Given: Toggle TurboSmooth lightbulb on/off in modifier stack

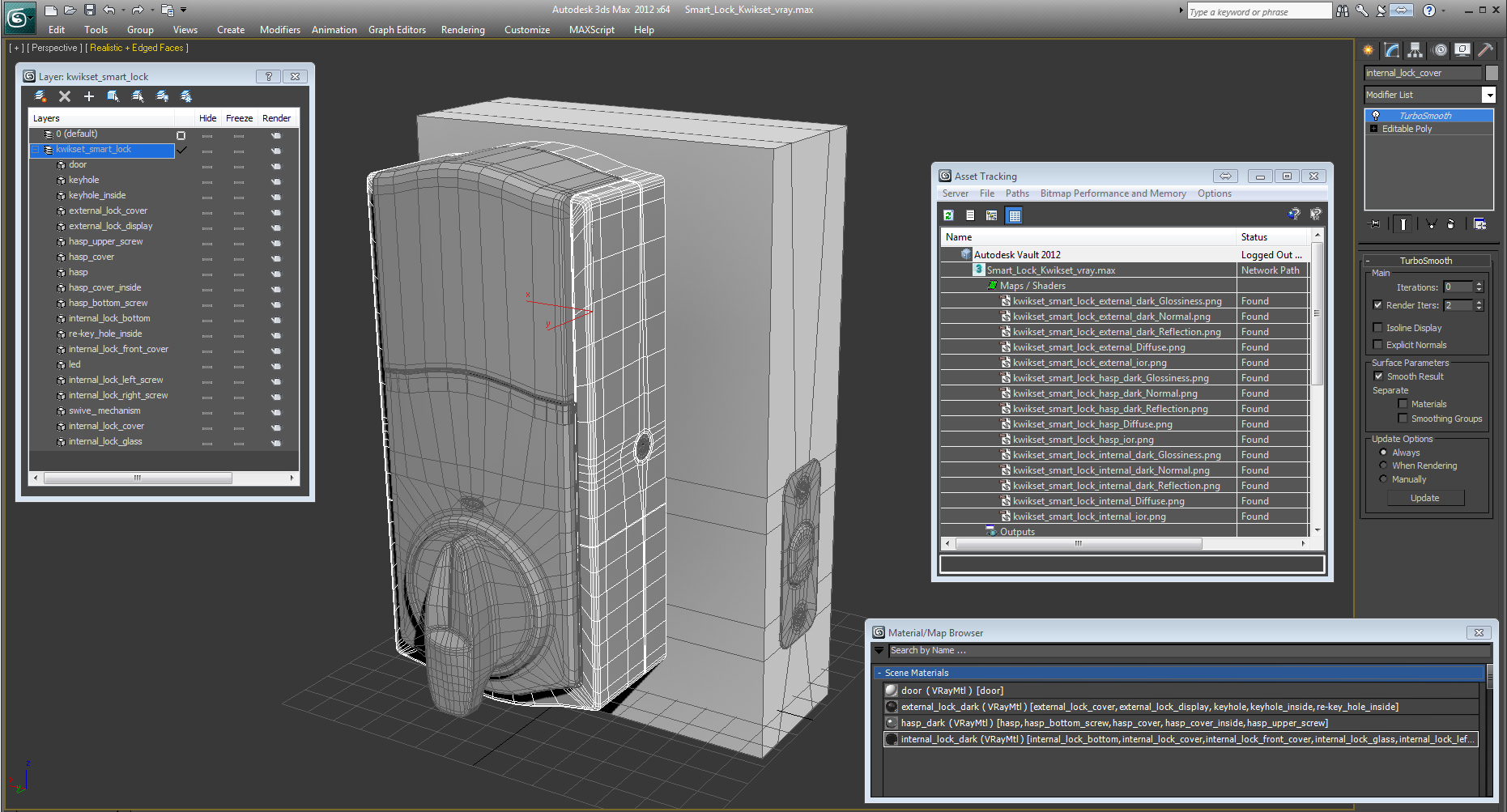Looking at the screenshot, I should pyautogui.click(x=1375, y=116).
